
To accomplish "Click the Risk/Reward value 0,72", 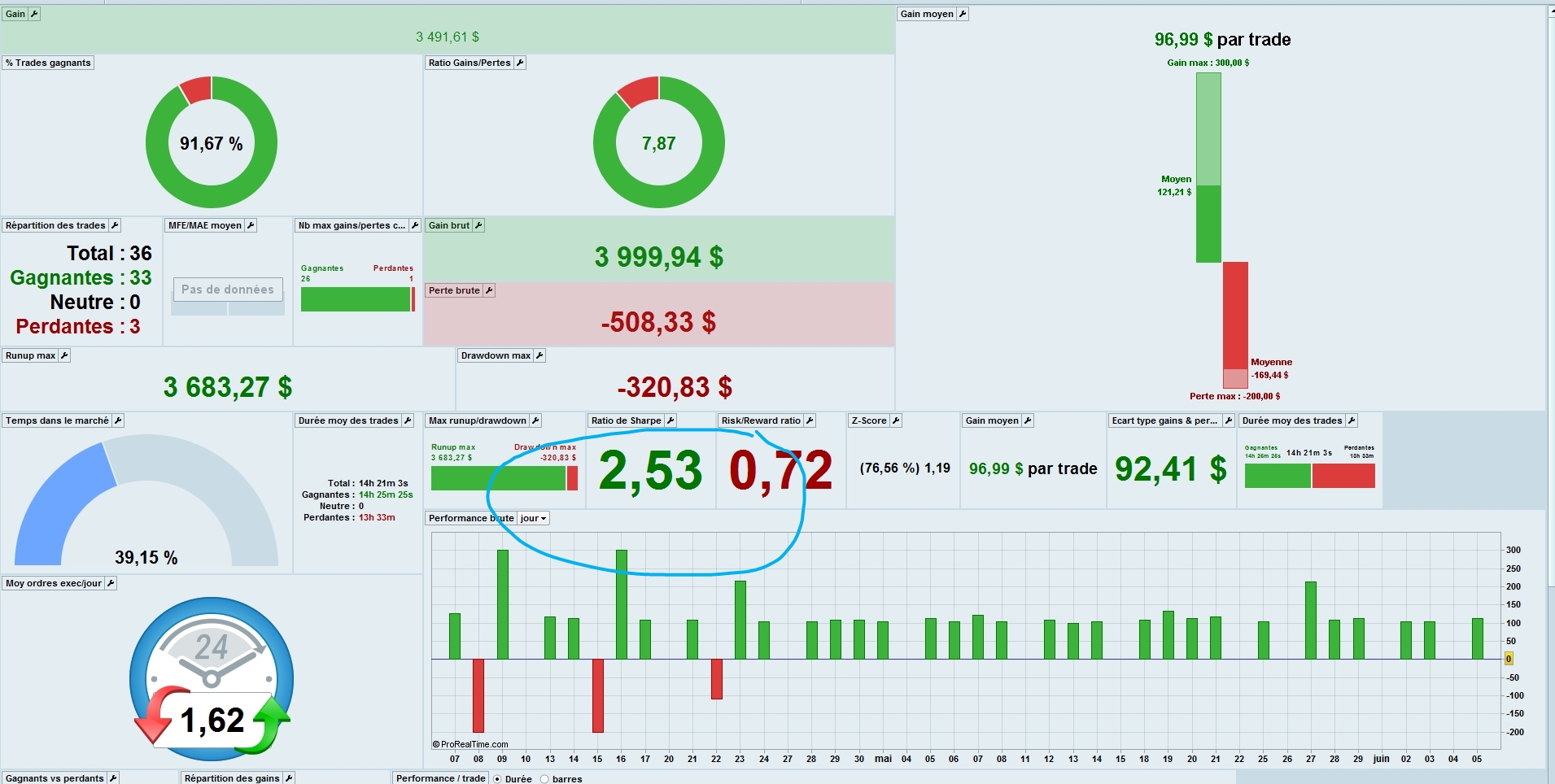I will click(781, 470).
